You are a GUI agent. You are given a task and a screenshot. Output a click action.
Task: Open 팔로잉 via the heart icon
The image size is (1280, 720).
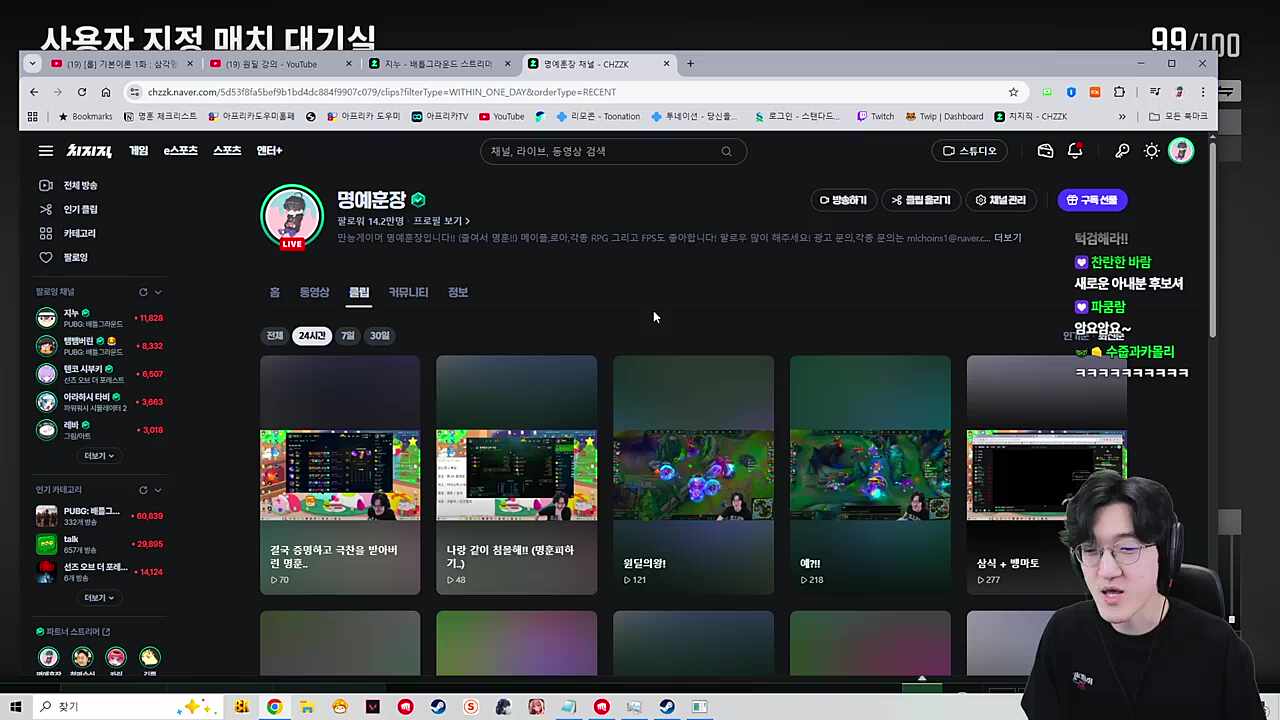click(45, 257)
